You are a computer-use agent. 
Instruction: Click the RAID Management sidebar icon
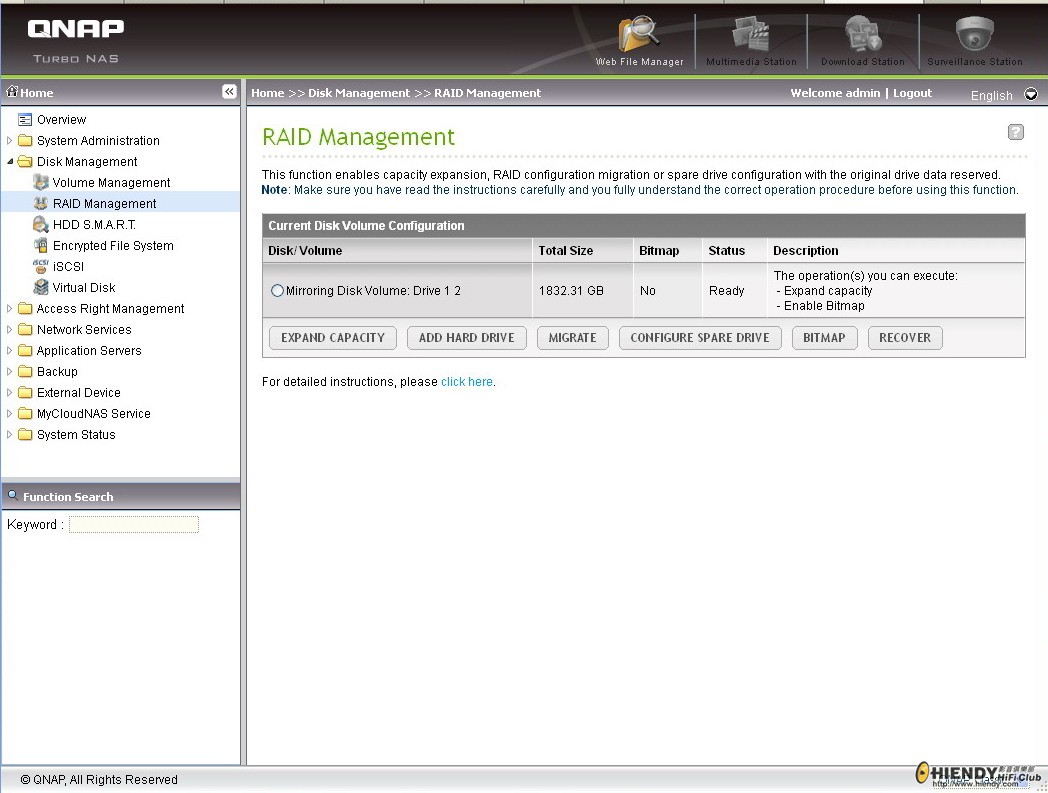[x=40, y=203]
